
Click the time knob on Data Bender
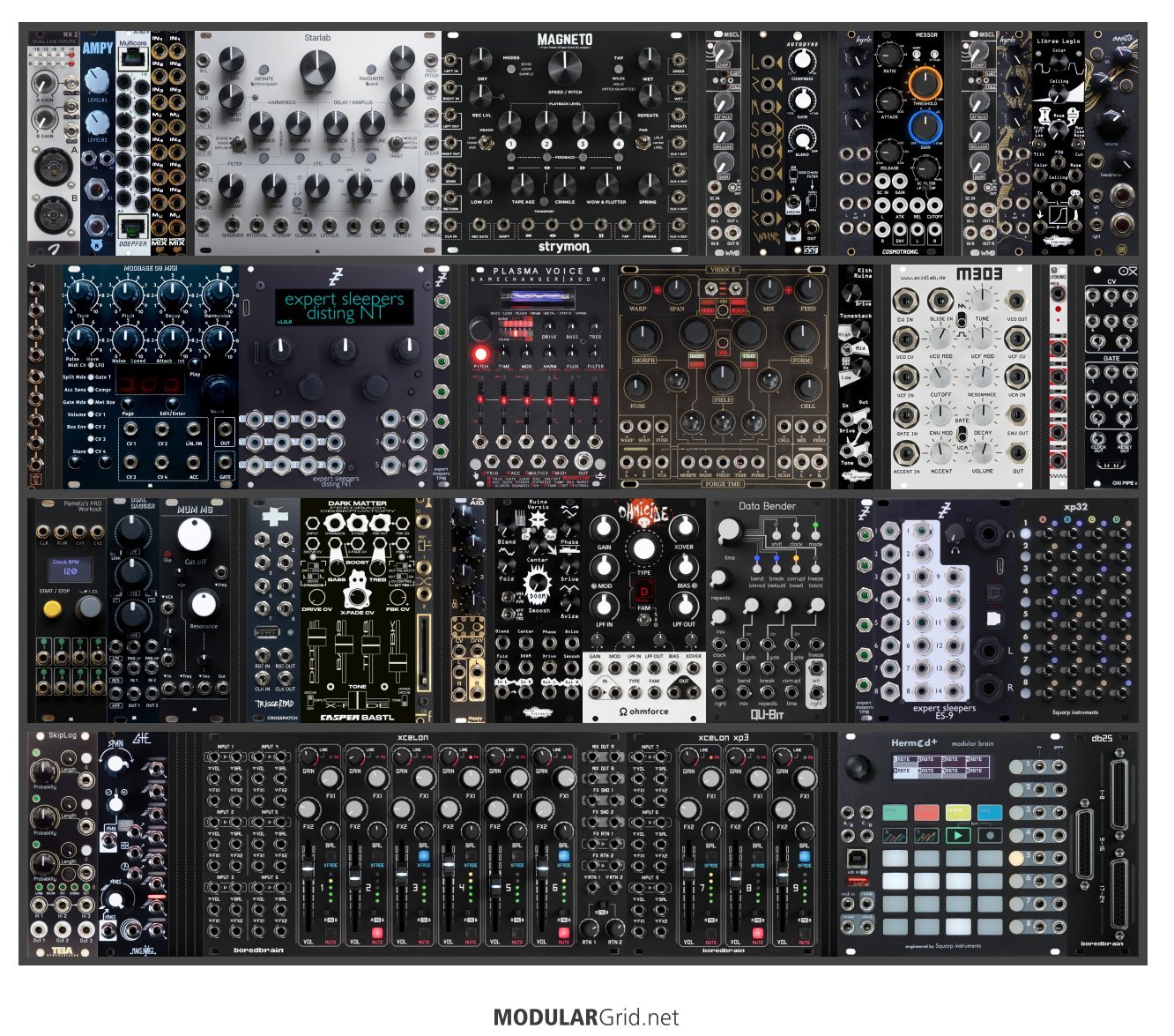pyautogui.click(x=729, y=530)
